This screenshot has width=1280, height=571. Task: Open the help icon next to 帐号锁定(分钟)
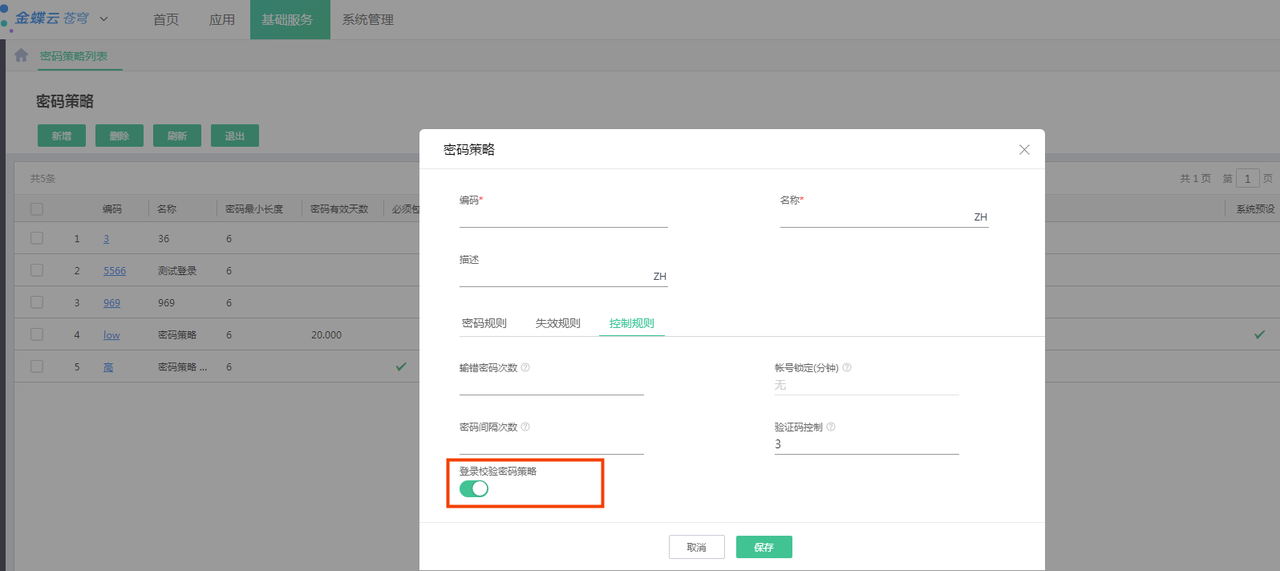[x=847, y=367]
